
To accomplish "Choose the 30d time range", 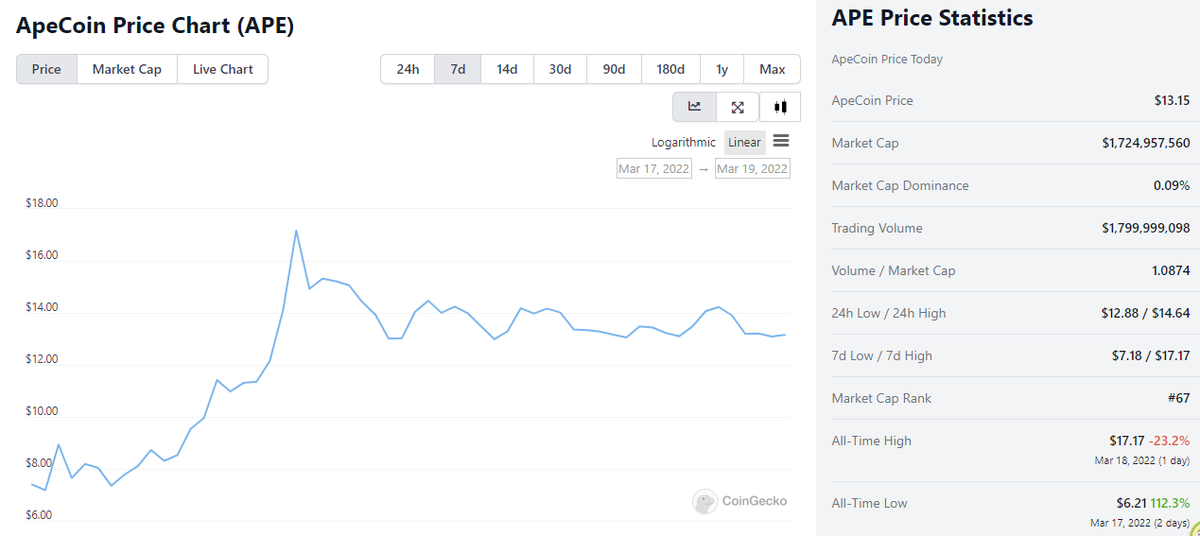I will [560, 69].
